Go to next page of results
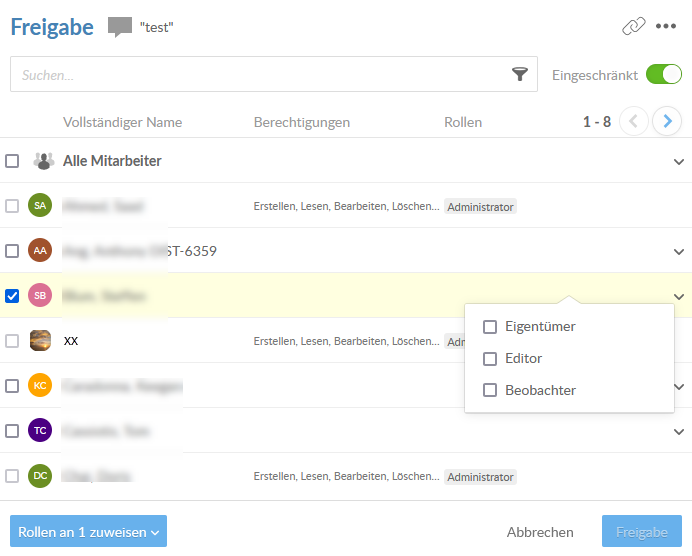692x556 pixels. click(x=667, y=121)
